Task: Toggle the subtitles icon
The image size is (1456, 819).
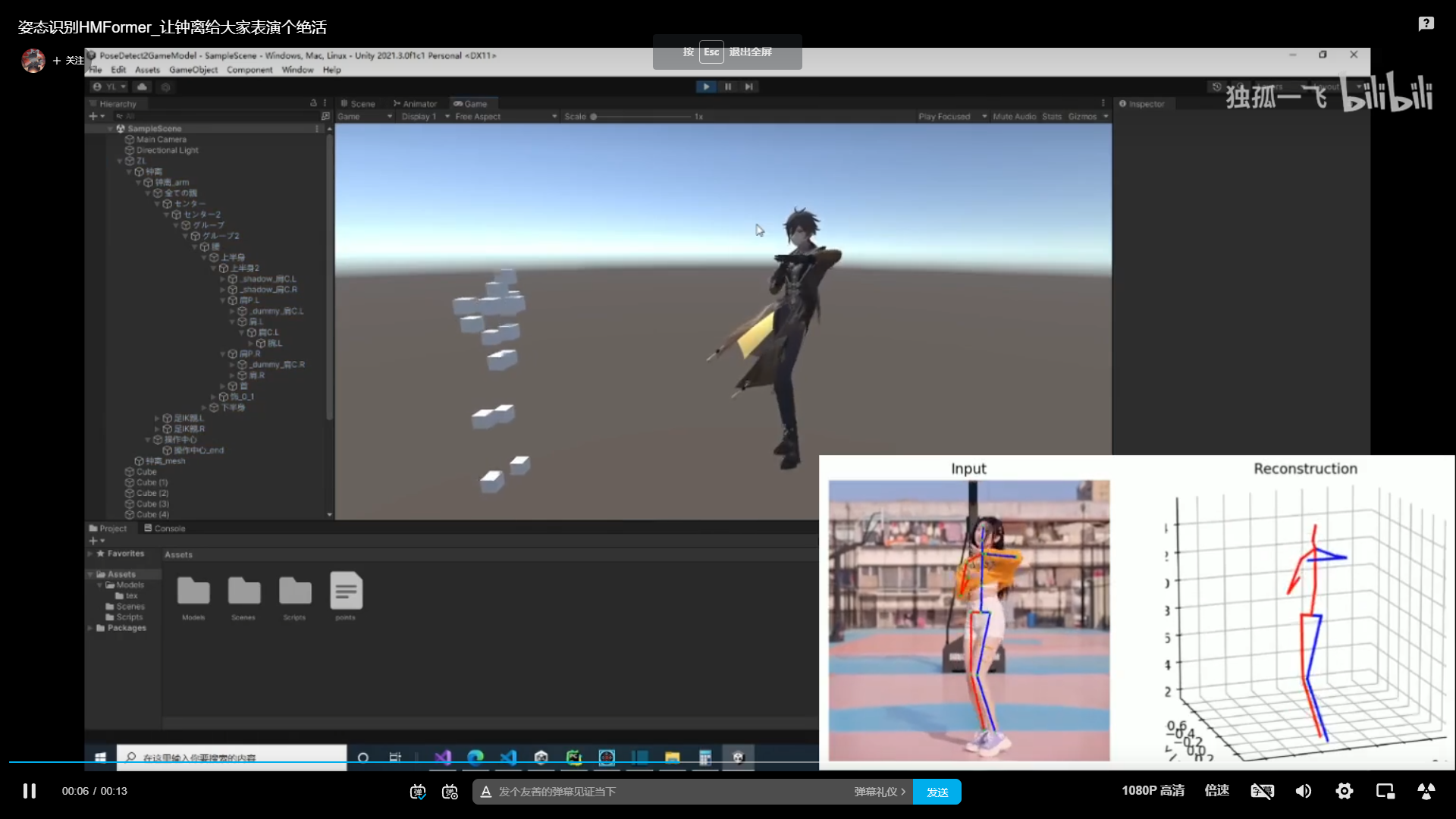Action: tap(1262, 791)
